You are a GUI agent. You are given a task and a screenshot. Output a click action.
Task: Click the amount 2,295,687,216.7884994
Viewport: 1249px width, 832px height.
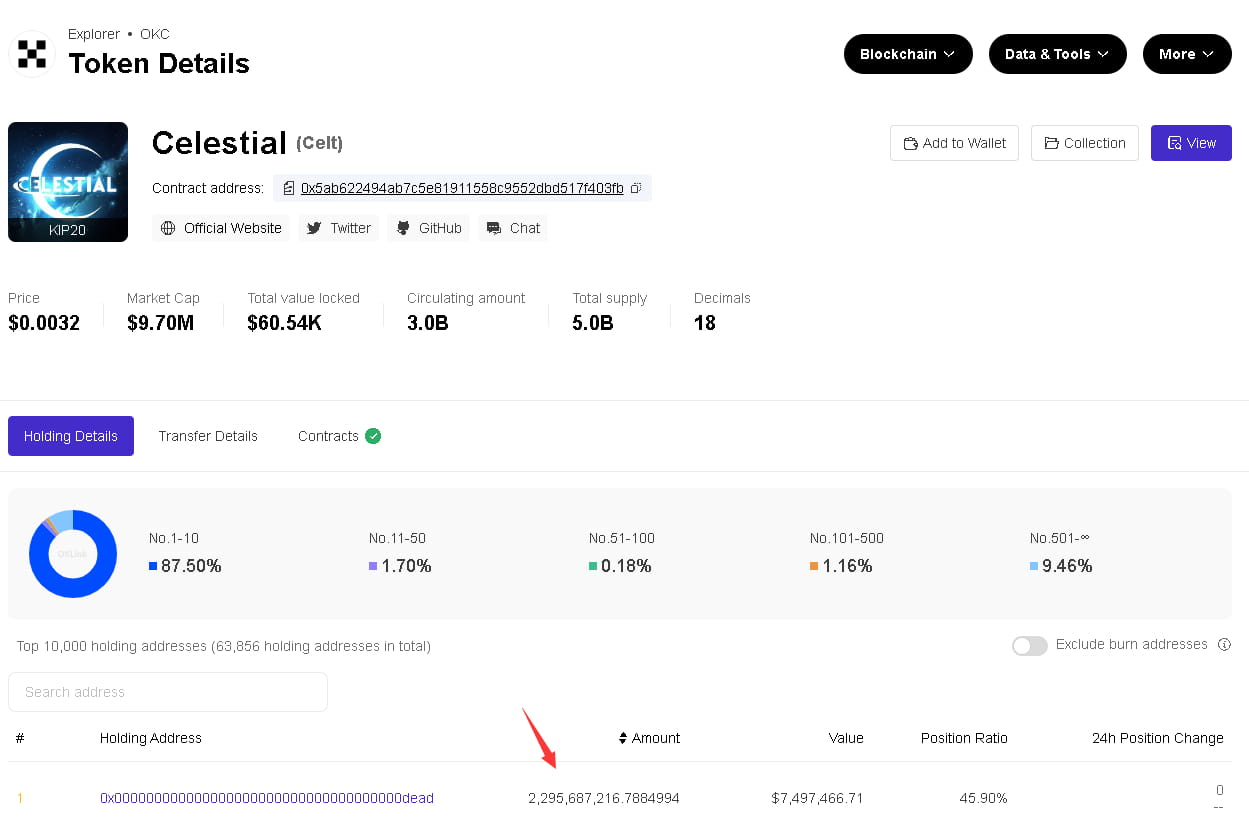(x=604, y=798)
